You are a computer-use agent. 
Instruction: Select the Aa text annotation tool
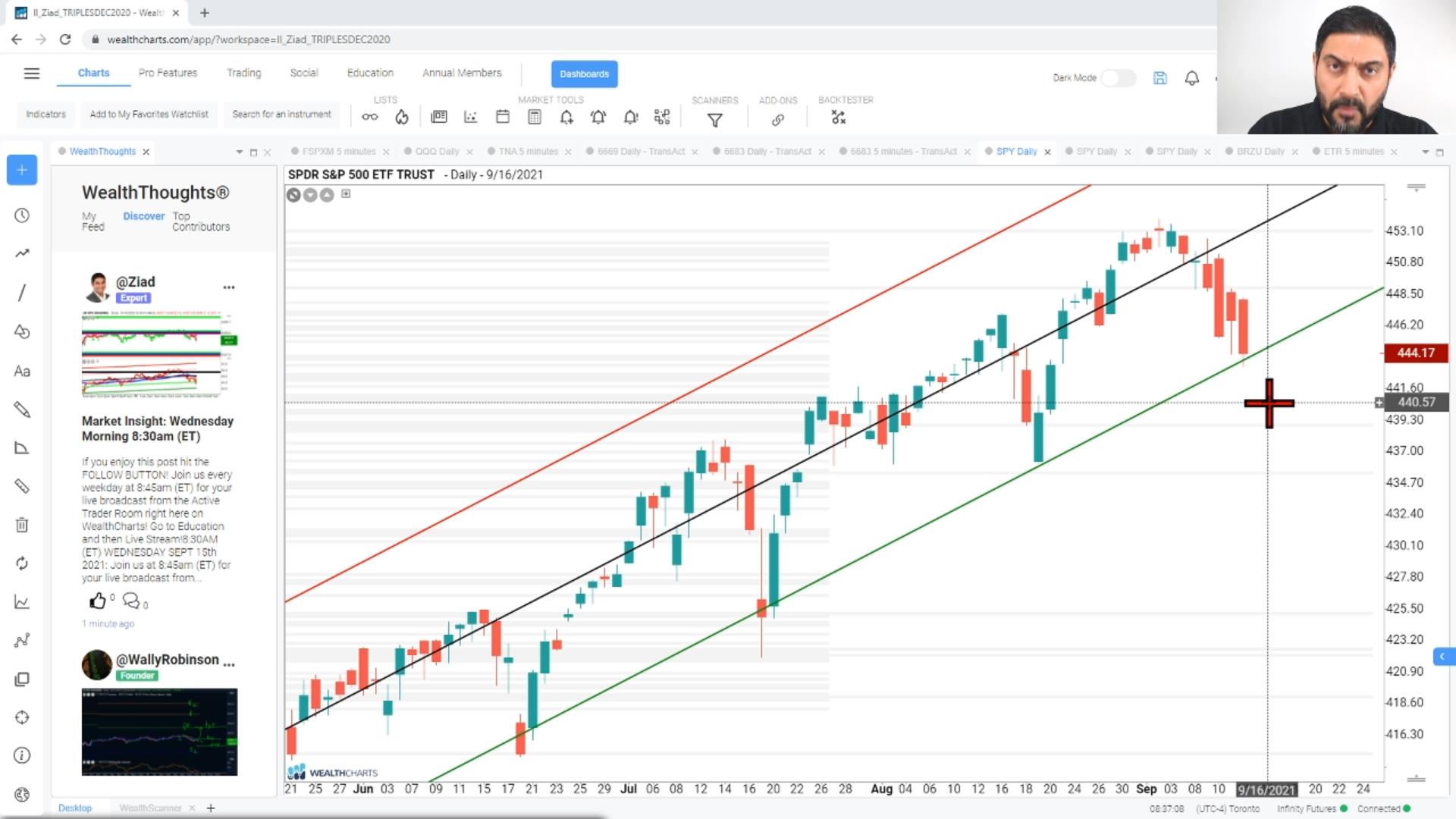[x=22, y=371]
